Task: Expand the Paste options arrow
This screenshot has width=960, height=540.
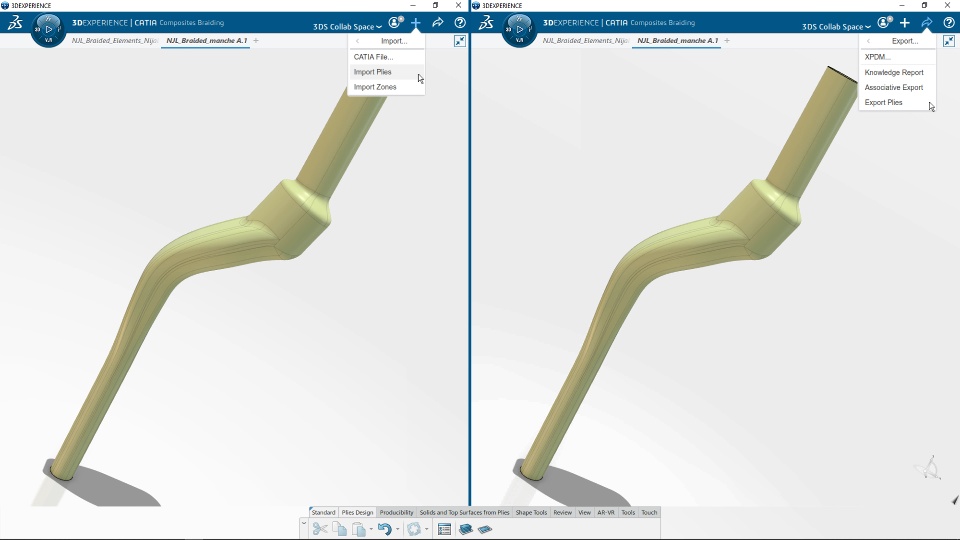Action: point(371,530)
